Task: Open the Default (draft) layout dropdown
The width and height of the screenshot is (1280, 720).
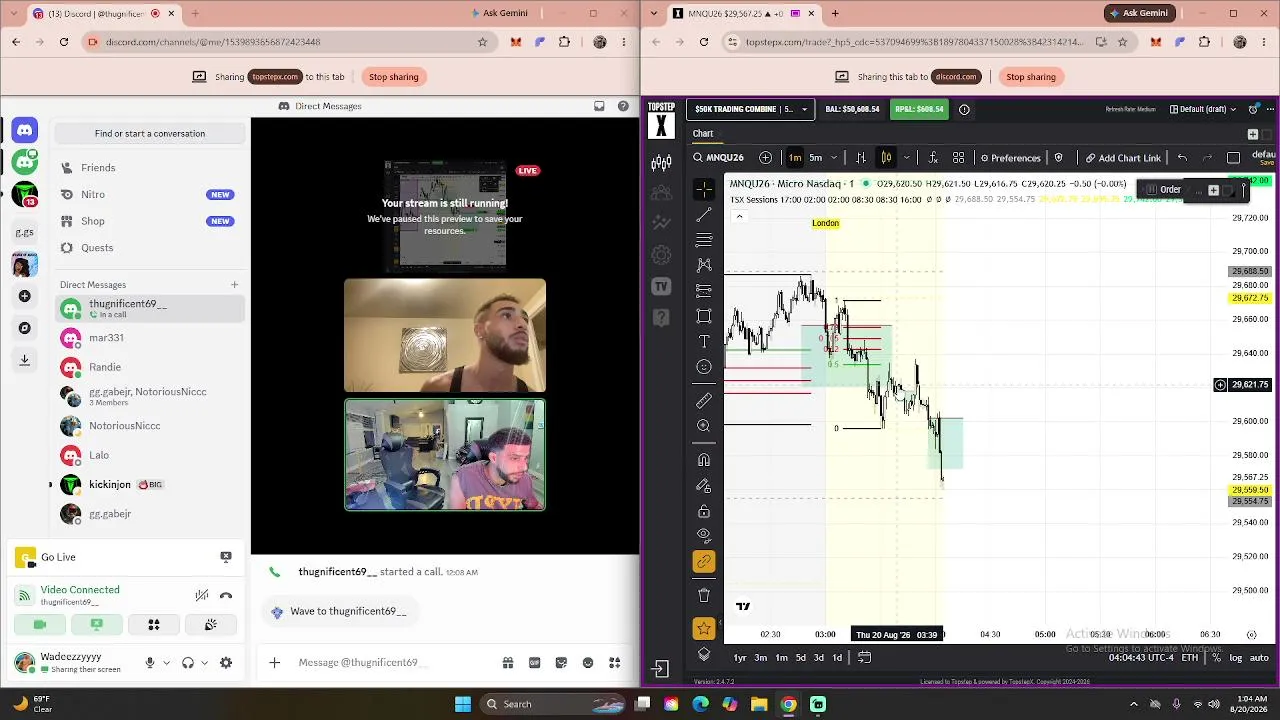Action: (1203, 109)
